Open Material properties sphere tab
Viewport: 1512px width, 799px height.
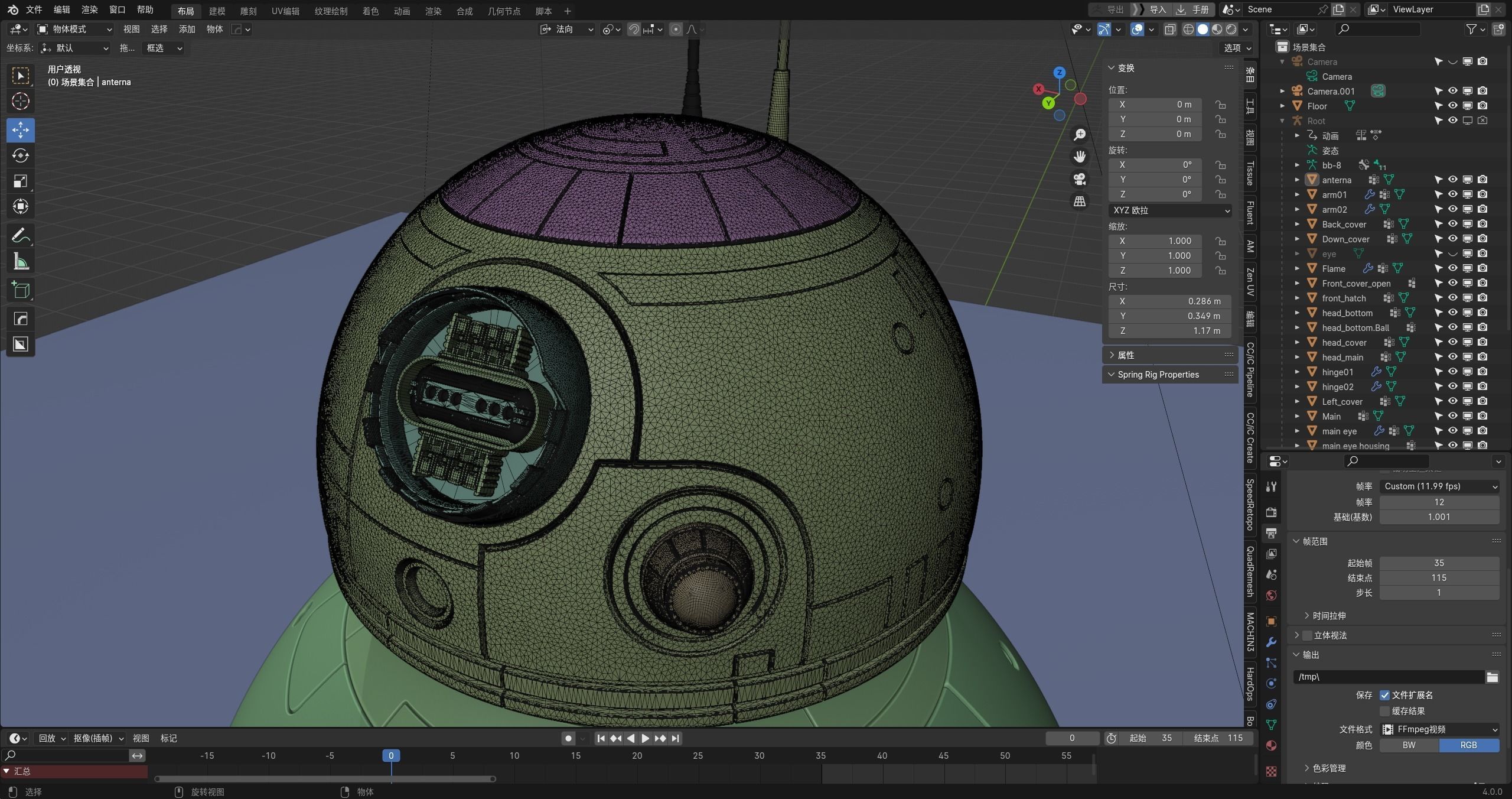1272,745
